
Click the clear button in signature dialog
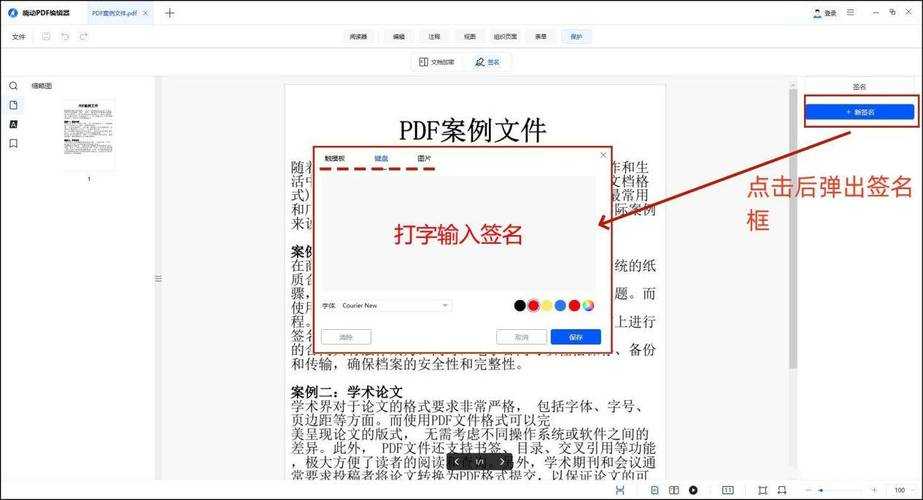tap(346, 337)
